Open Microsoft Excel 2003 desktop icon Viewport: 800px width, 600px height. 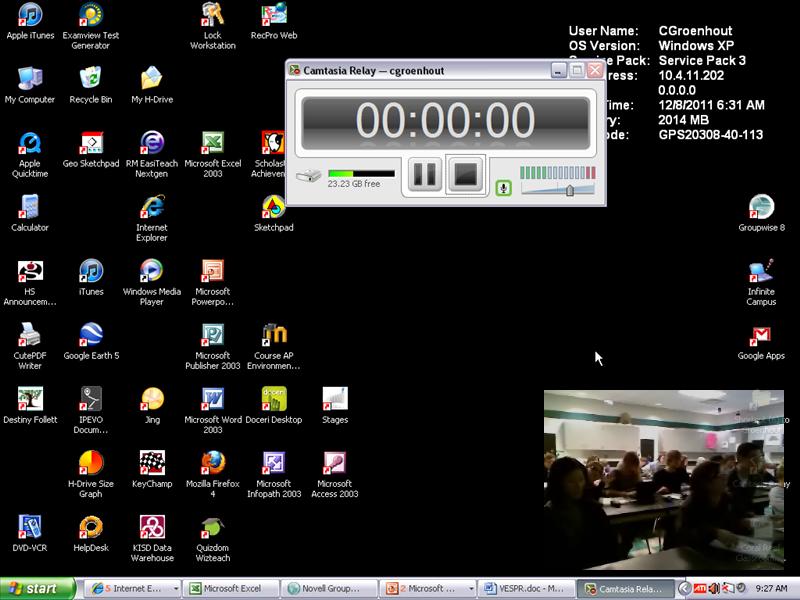(x=213, y=155)
